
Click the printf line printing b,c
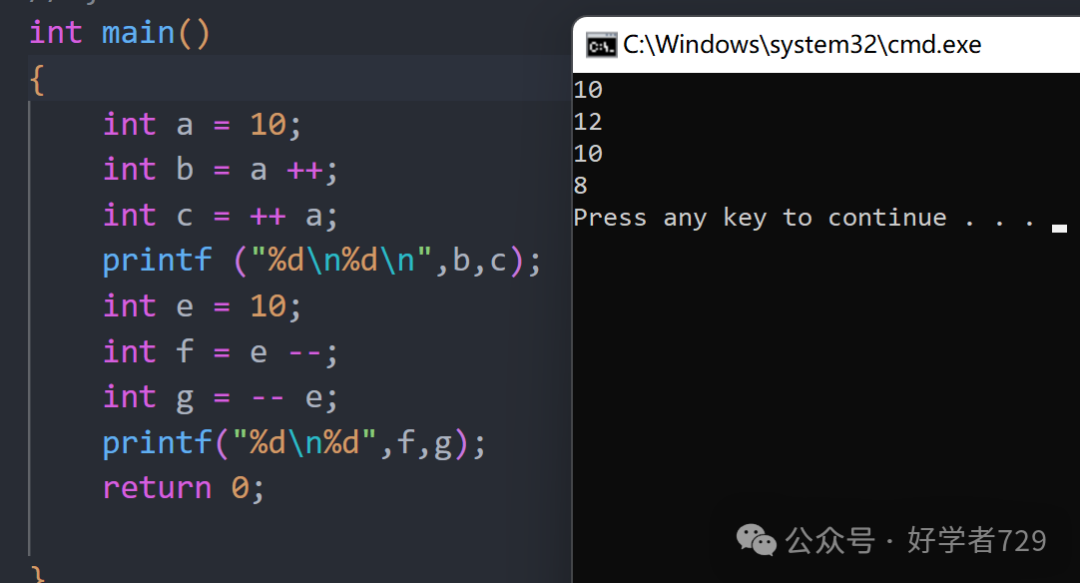(x=322, y=261)
